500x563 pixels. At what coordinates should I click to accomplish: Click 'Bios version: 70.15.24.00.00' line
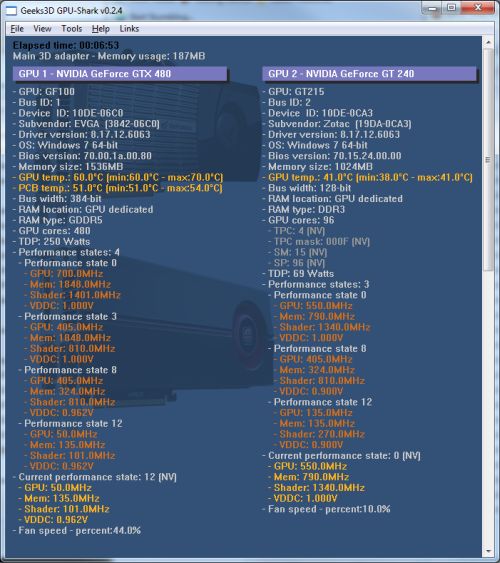[x=332, y=156]
